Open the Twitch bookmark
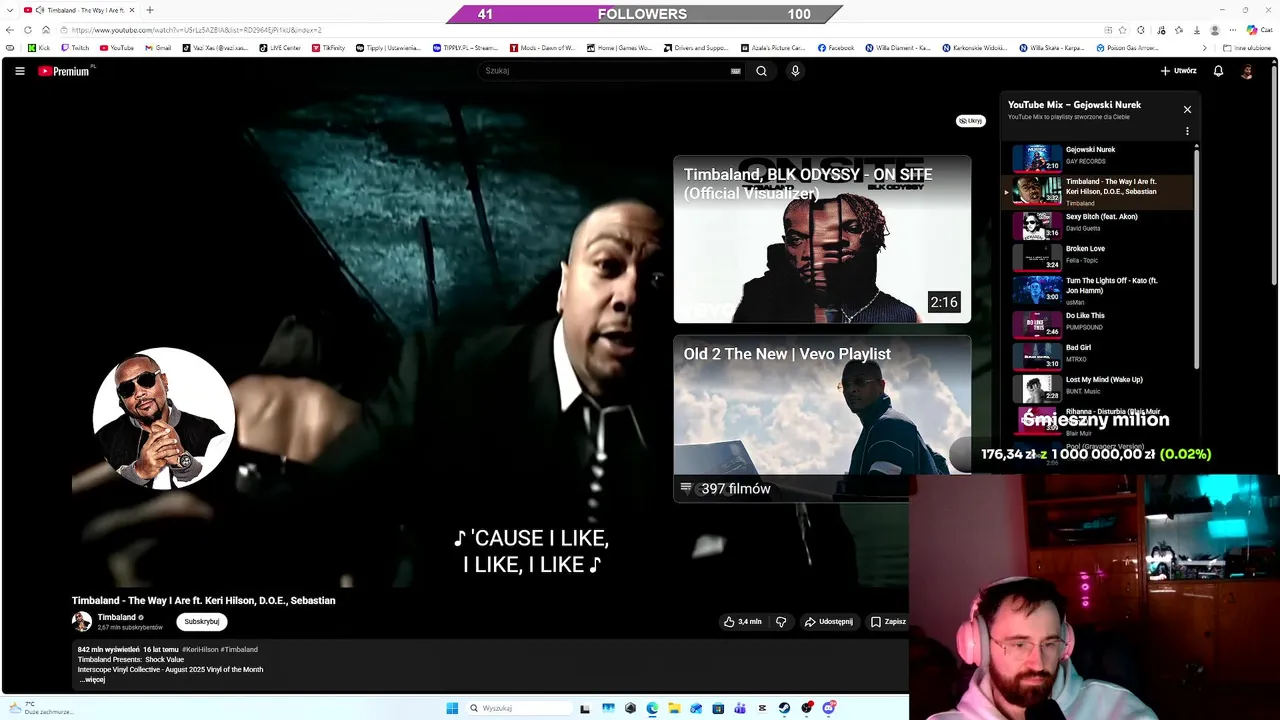This screenshot has height=720, width=1280. (x=75, y=48)
